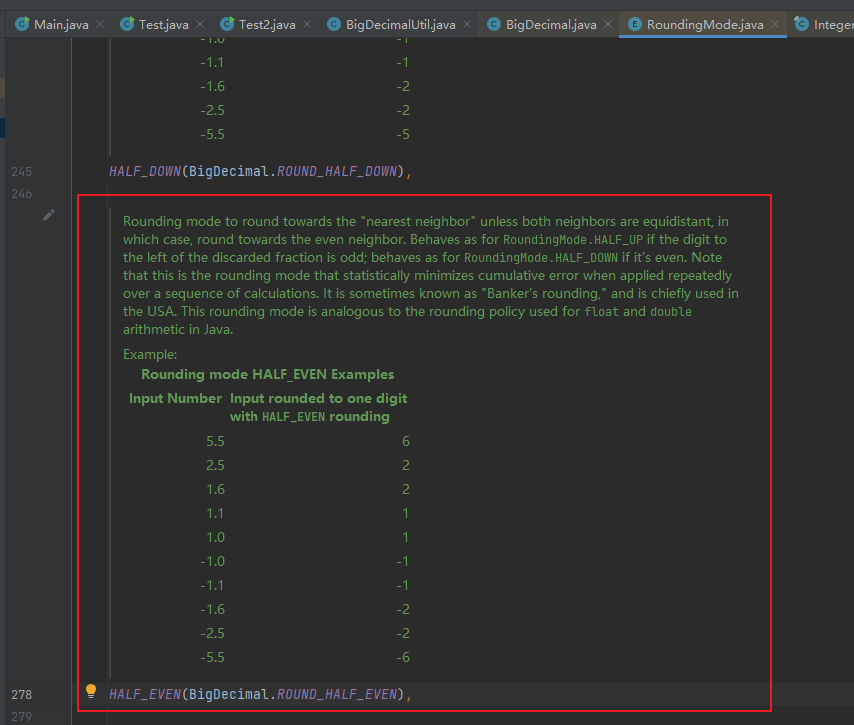Click ROUND_HALF_DOWN in the HALF_DOWN declaration
This screenshot has height=725, width=854.
click(336, 171)
